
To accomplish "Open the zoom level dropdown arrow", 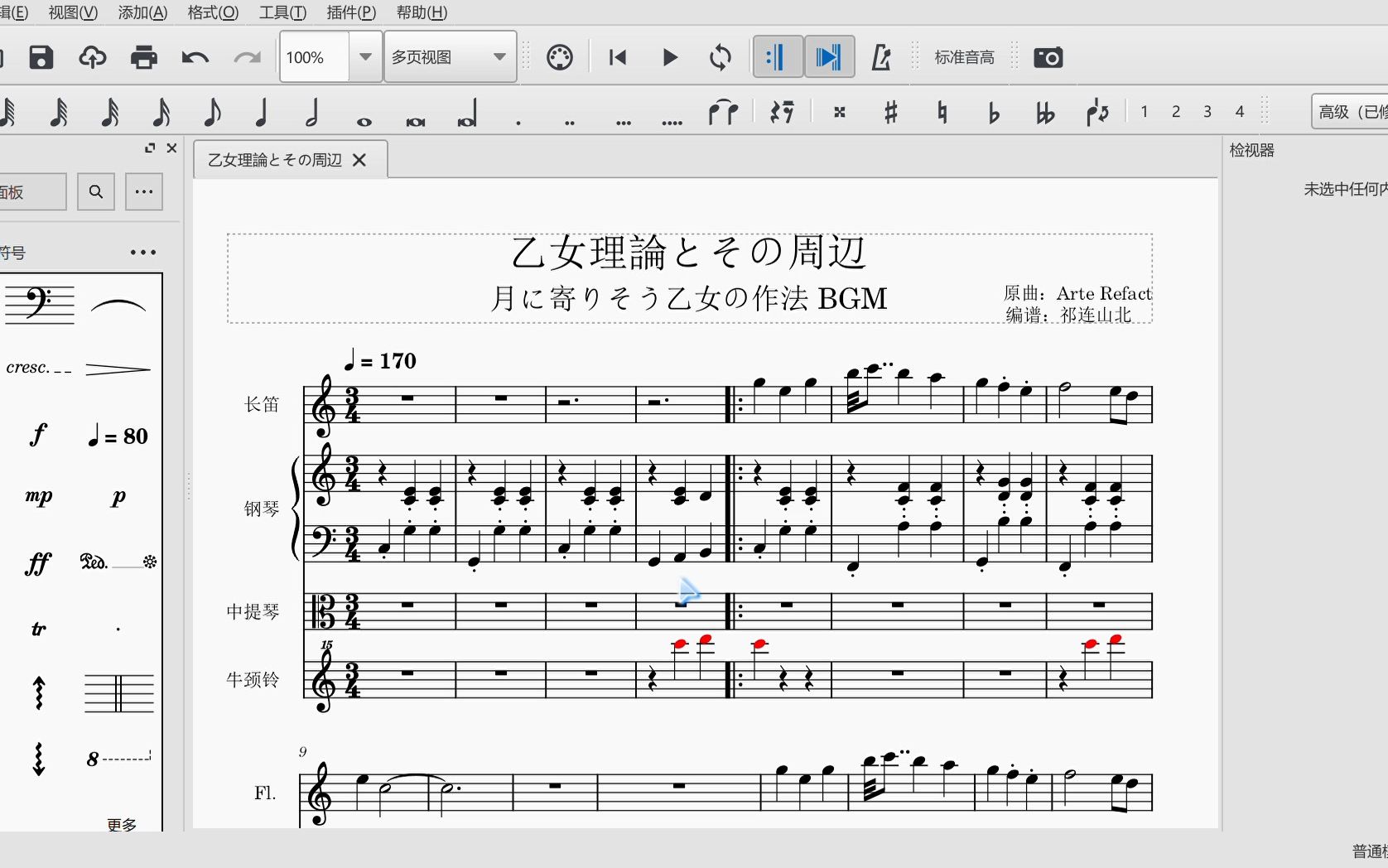I will (x=365, y=57).
